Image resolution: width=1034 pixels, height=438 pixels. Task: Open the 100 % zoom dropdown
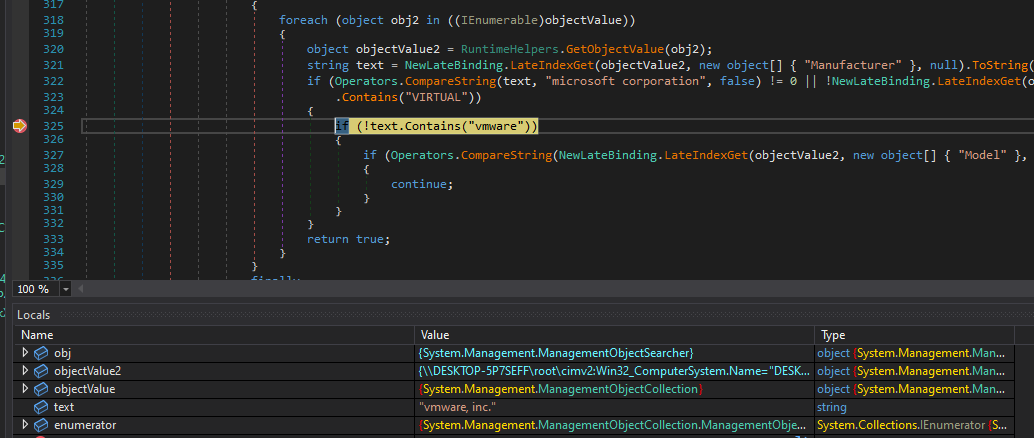66,289
